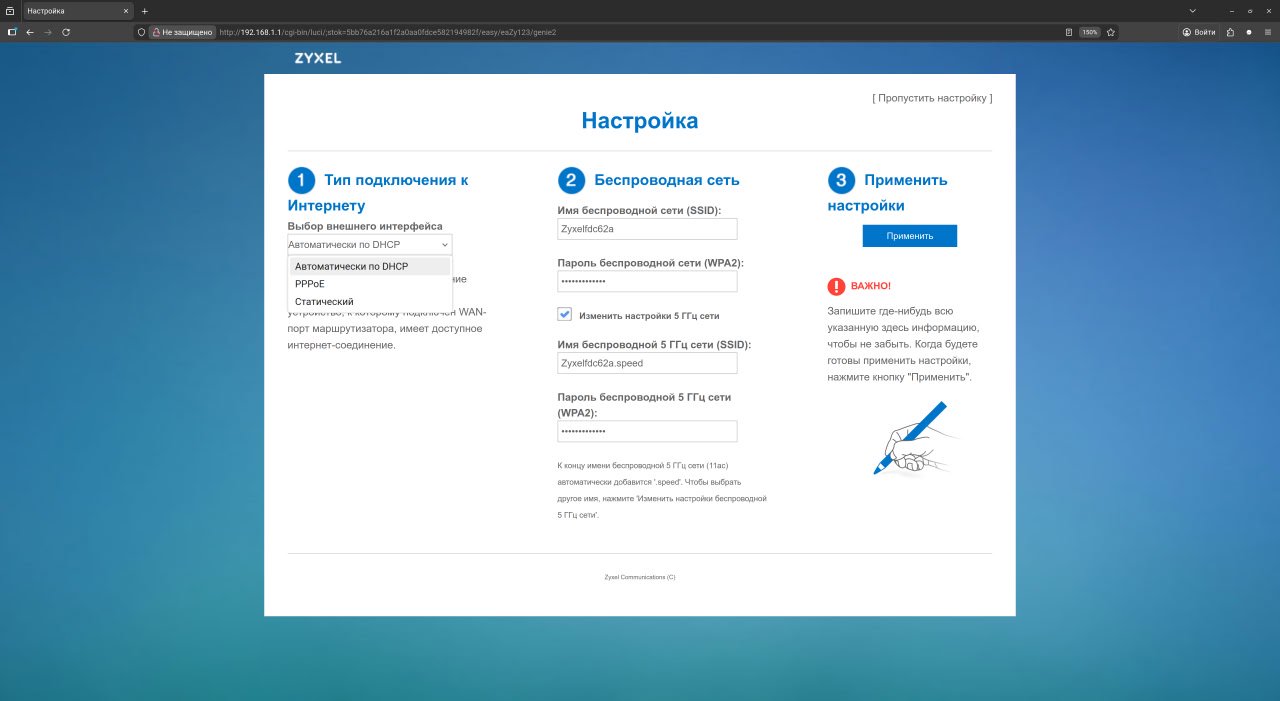Click the browser back arrow
The image size is (1280, 701).
coord(30,32)
